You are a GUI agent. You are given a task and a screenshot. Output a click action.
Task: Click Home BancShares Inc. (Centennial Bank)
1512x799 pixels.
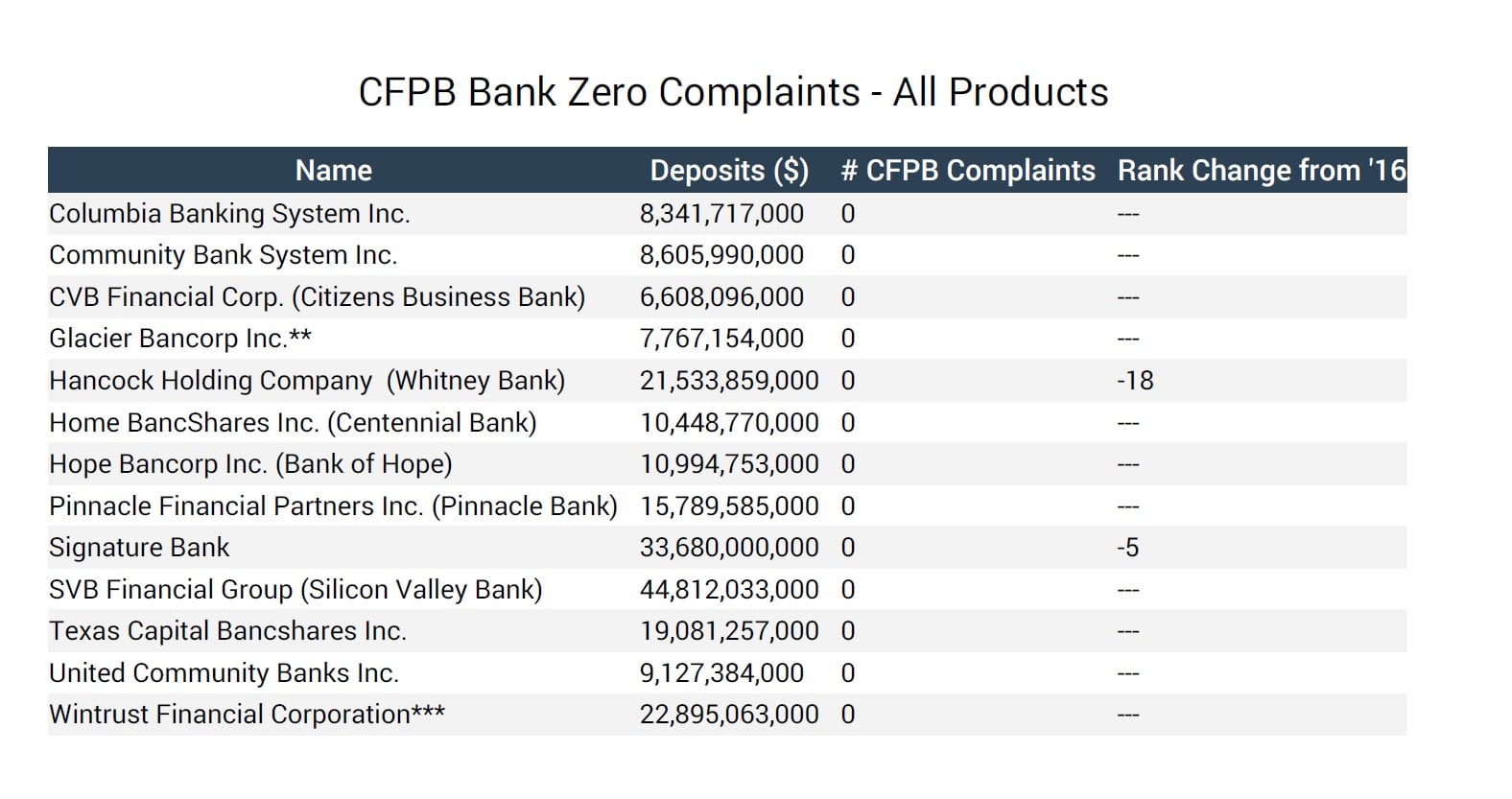pyautogui.click(x=293, y=422)
